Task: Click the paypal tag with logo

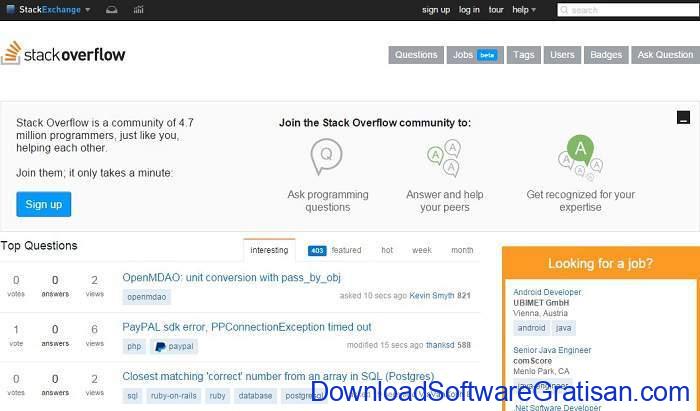Action: (174, 346)
